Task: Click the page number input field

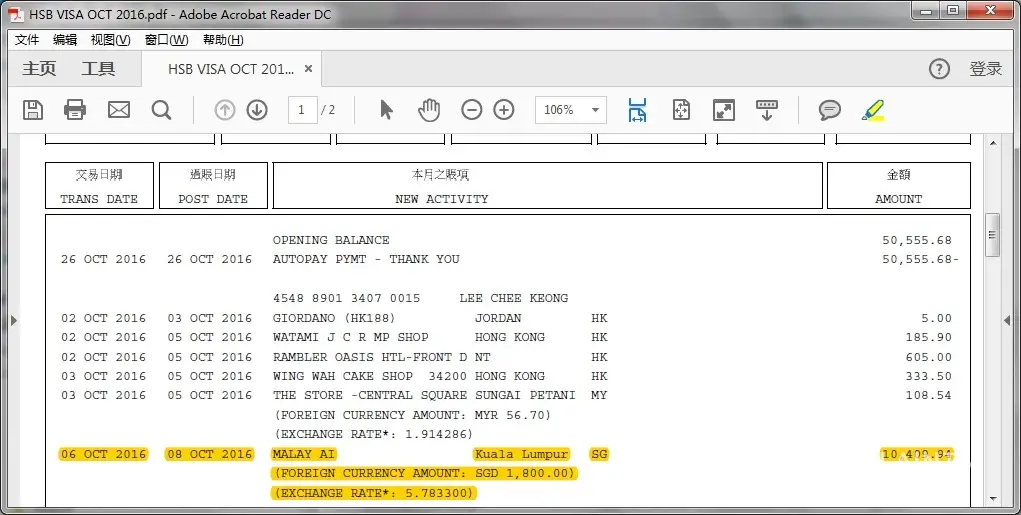Action: [x=302, y=110]
